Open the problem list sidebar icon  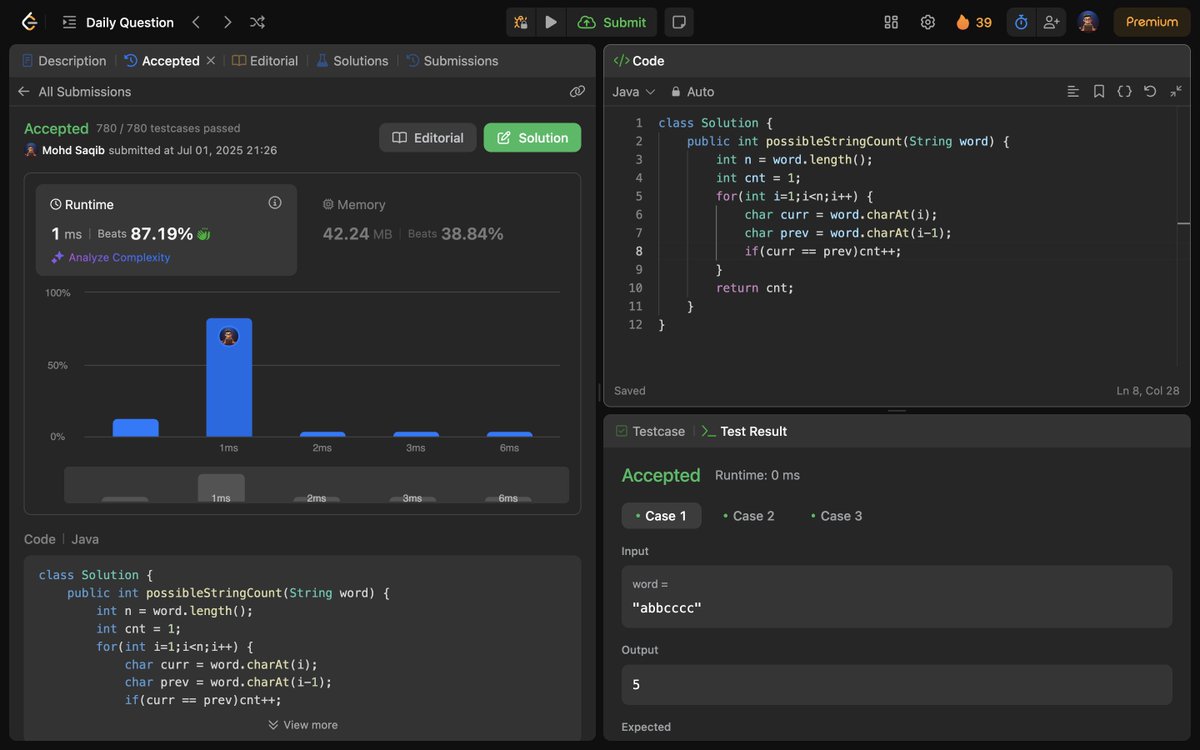coord(69,22)
